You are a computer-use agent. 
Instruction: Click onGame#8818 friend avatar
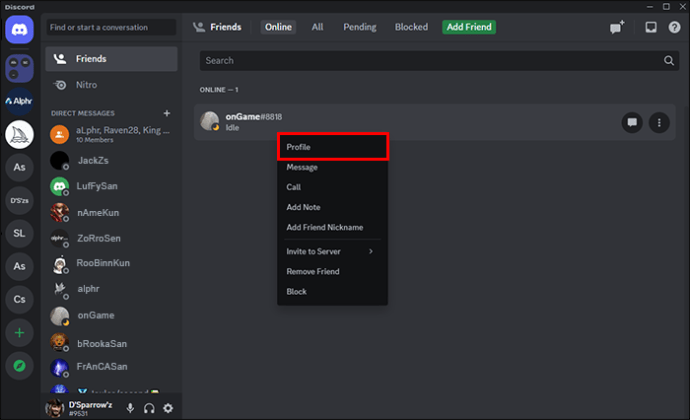209,121
